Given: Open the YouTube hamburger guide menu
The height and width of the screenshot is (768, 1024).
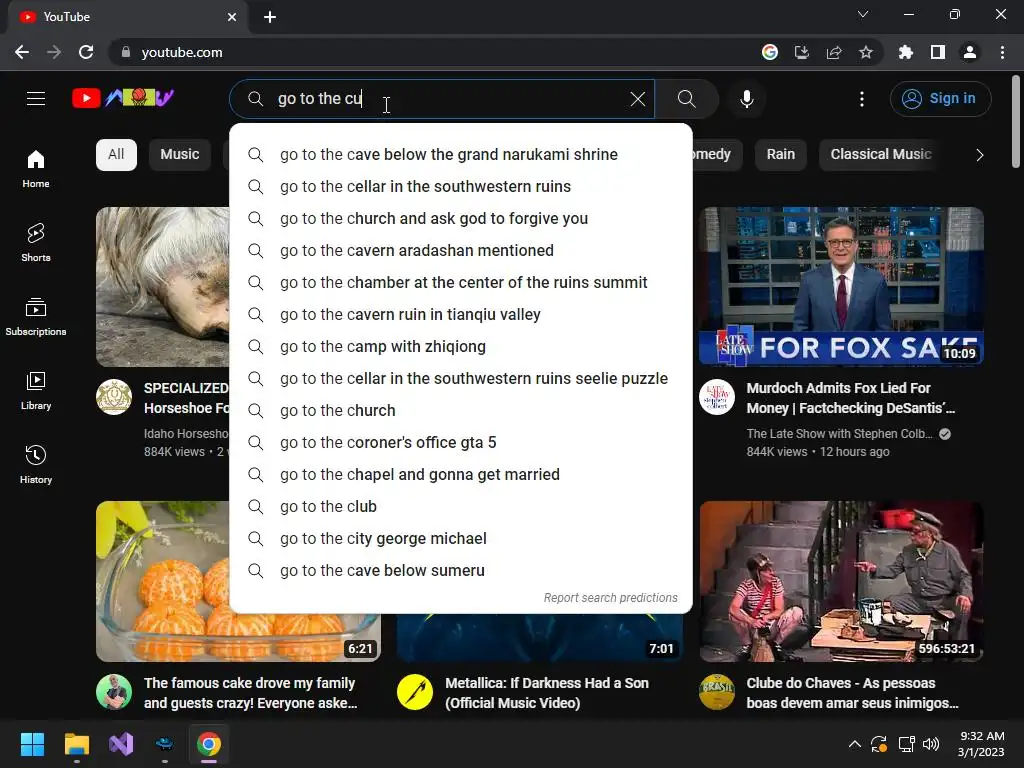Looking at the screenshot, I should point(36,99).
